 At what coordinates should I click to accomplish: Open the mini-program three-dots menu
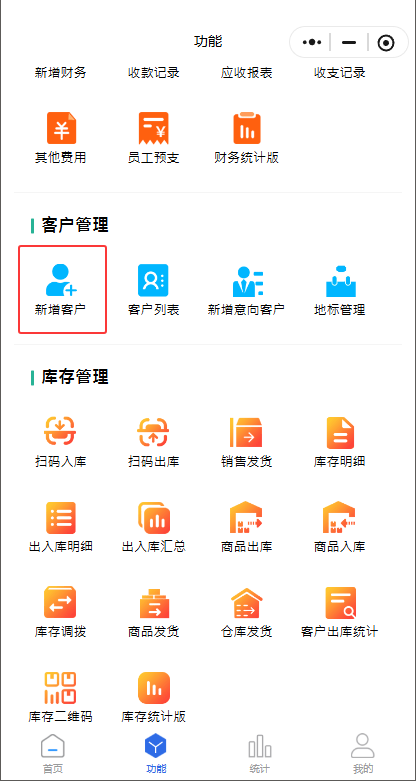(x=312, y=42)
